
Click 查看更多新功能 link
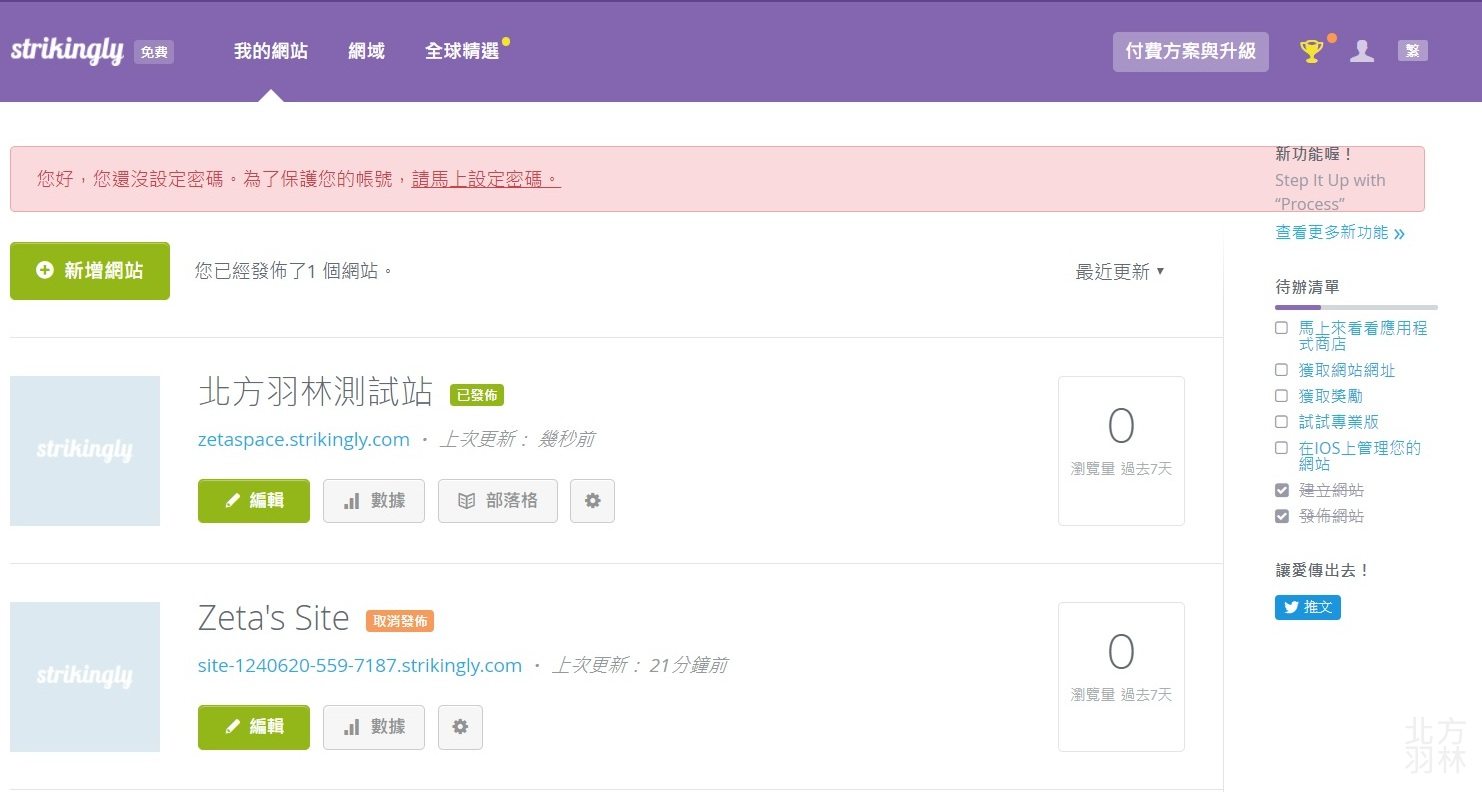coord(1340,233)
